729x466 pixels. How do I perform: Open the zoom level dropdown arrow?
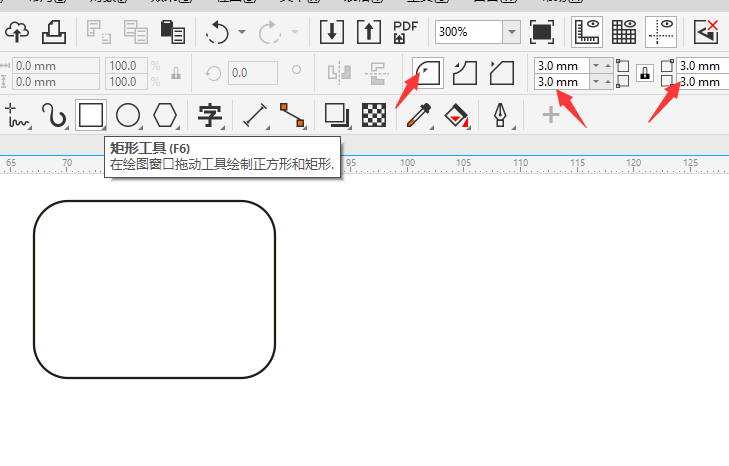[x=511, y=32]
